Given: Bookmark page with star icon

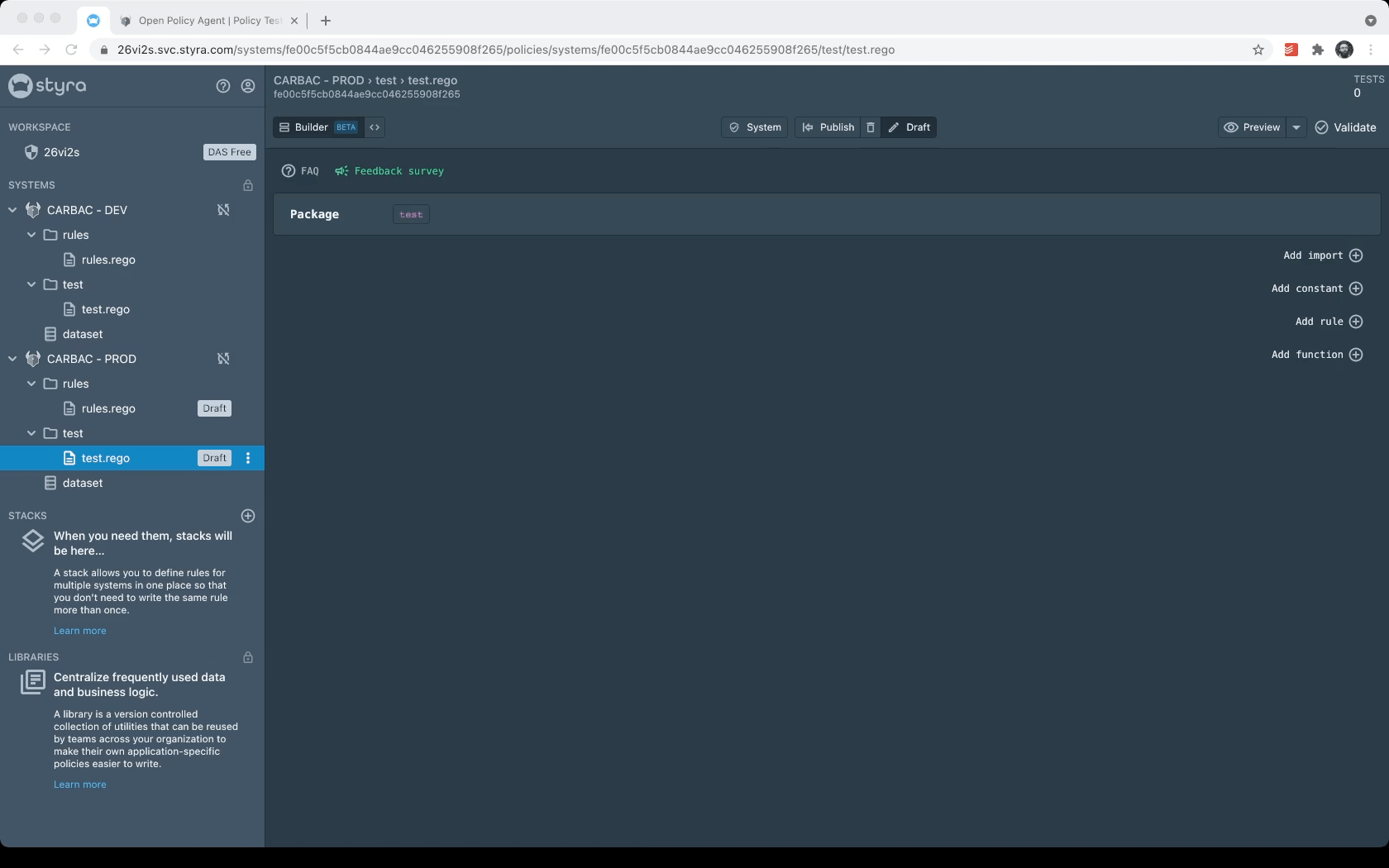Looking at the screenshot, I should (x=1258, y=50).
